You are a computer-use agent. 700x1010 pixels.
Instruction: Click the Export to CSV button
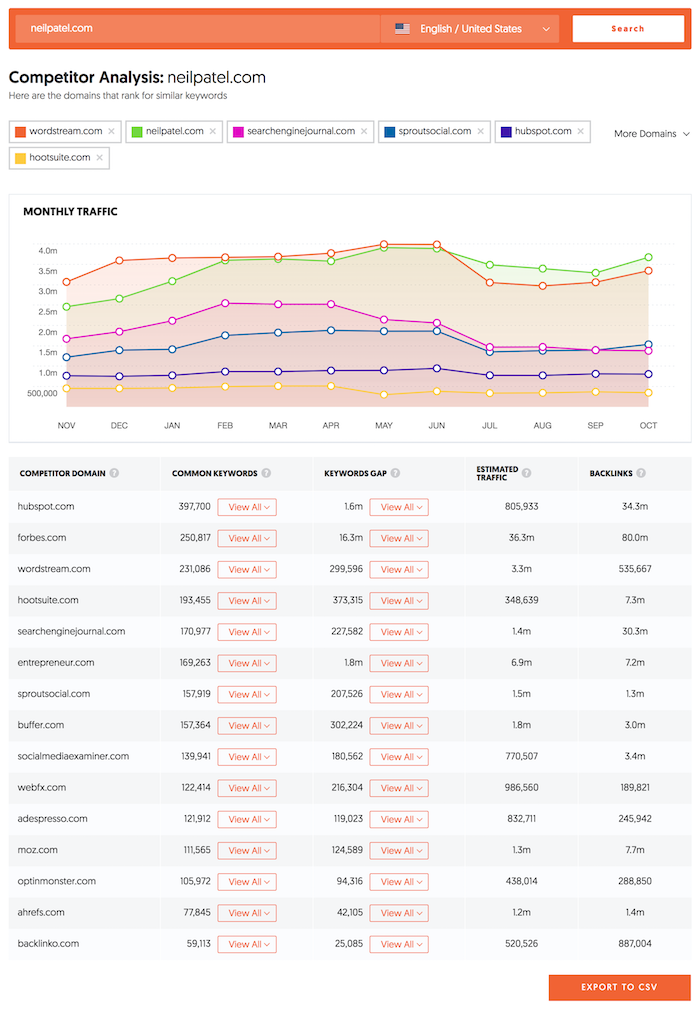(x=620, y=987)
